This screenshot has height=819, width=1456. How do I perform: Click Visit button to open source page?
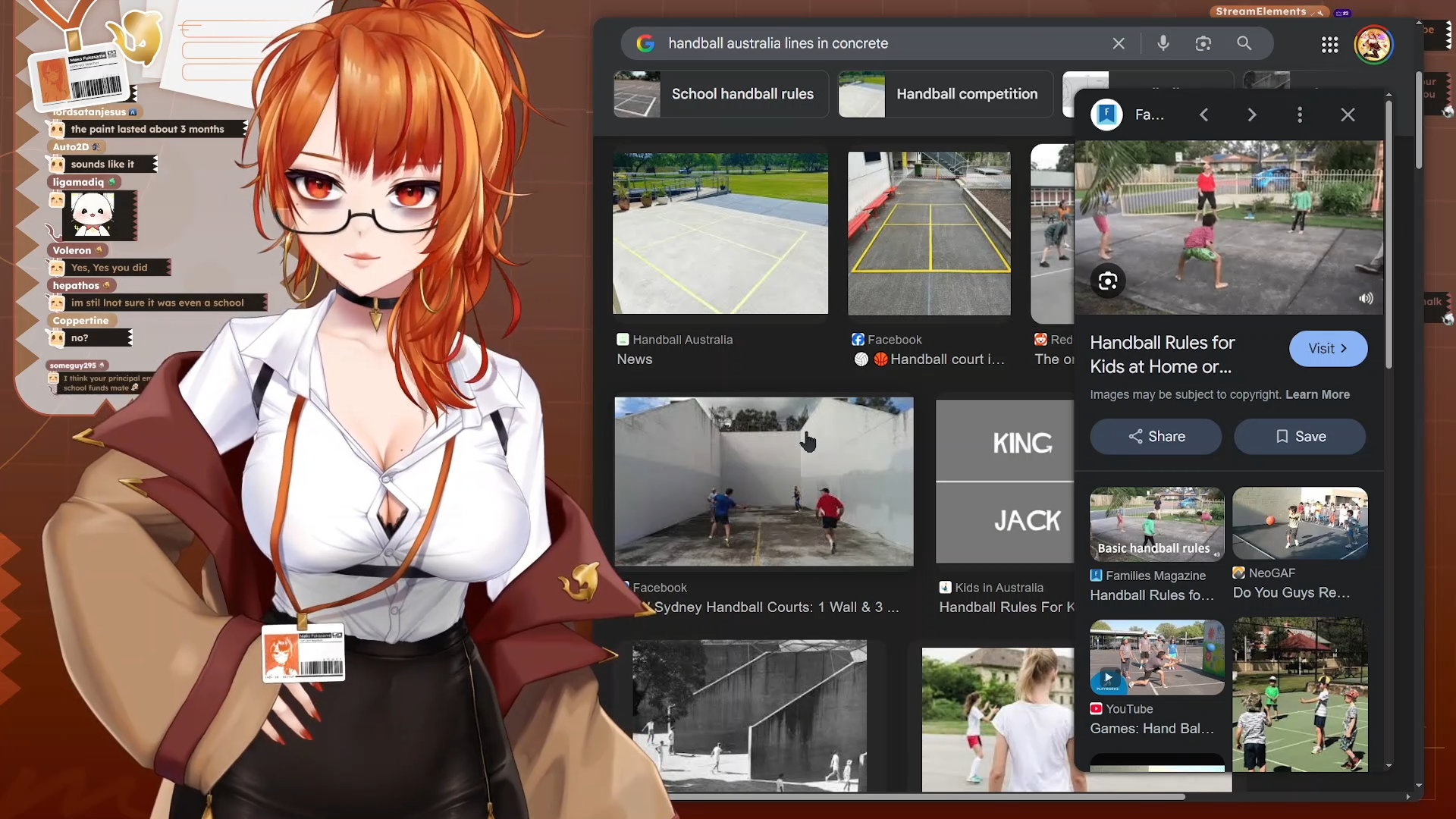pos(1329,349)
